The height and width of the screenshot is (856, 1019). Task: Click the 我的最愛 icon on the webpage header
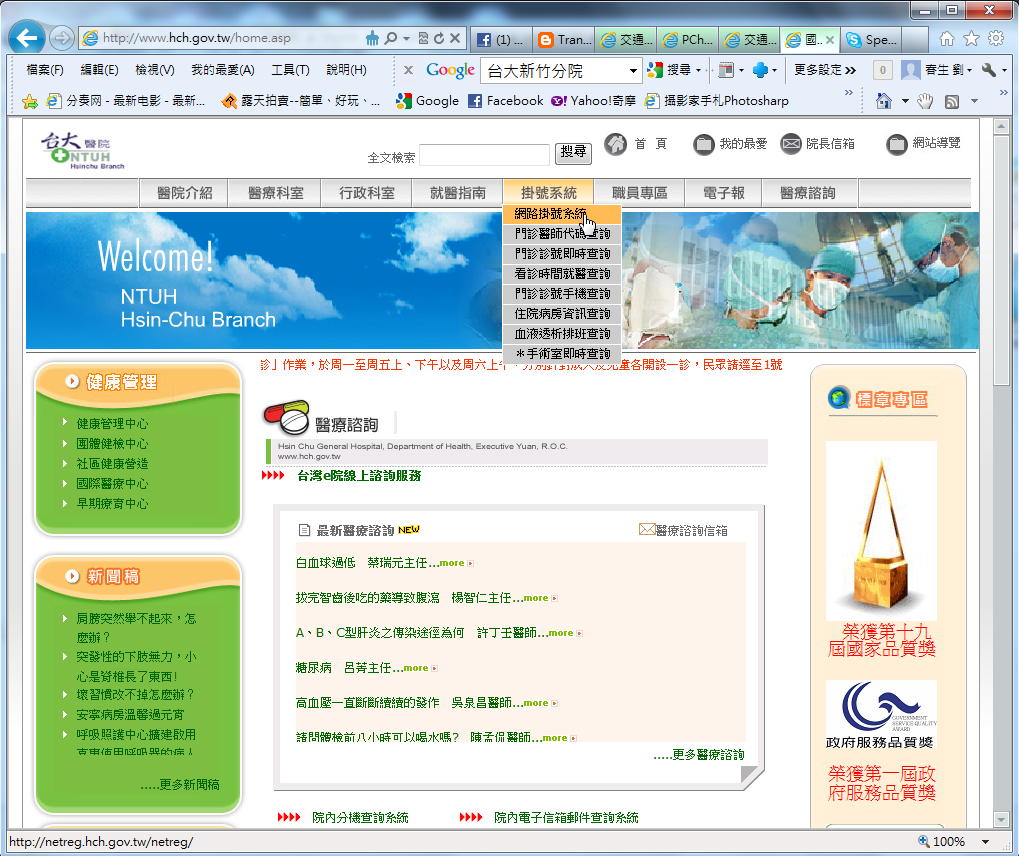703,144
